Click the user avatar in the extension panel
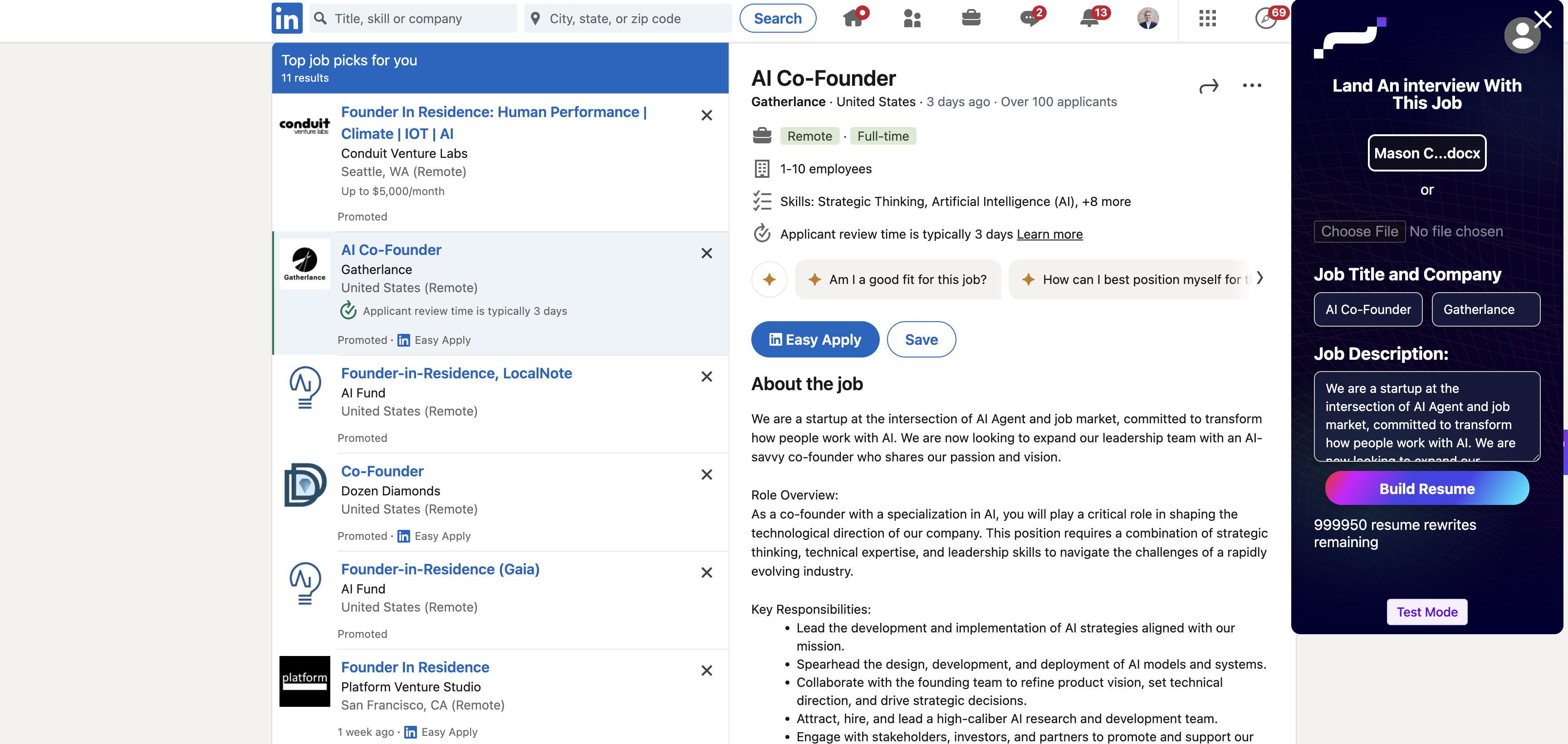Screen dimensions: 1568x744 point(1522,35)
